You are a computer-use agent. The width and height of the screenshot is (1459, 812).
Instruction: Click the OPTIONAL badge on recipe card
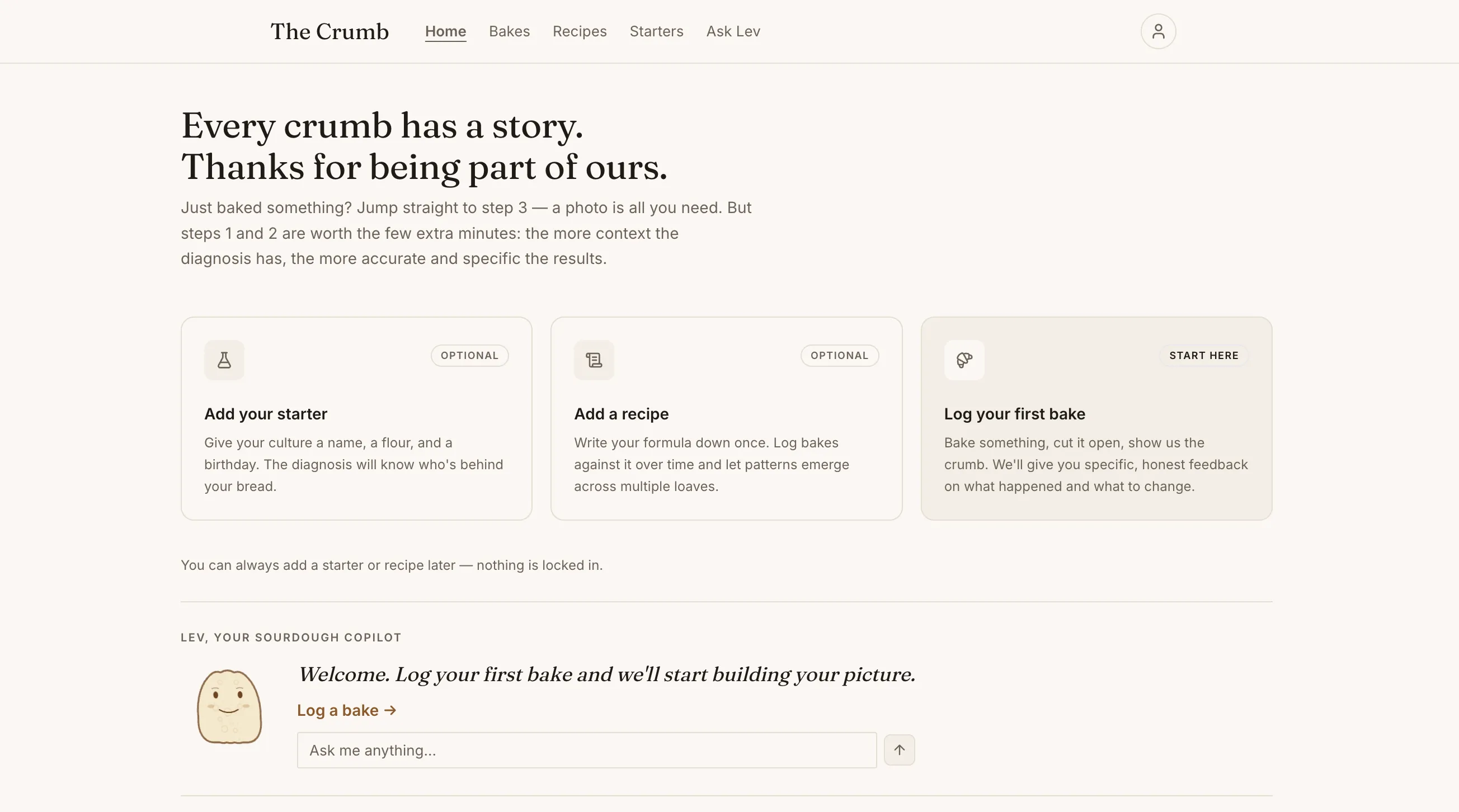[x=839, y=356]
